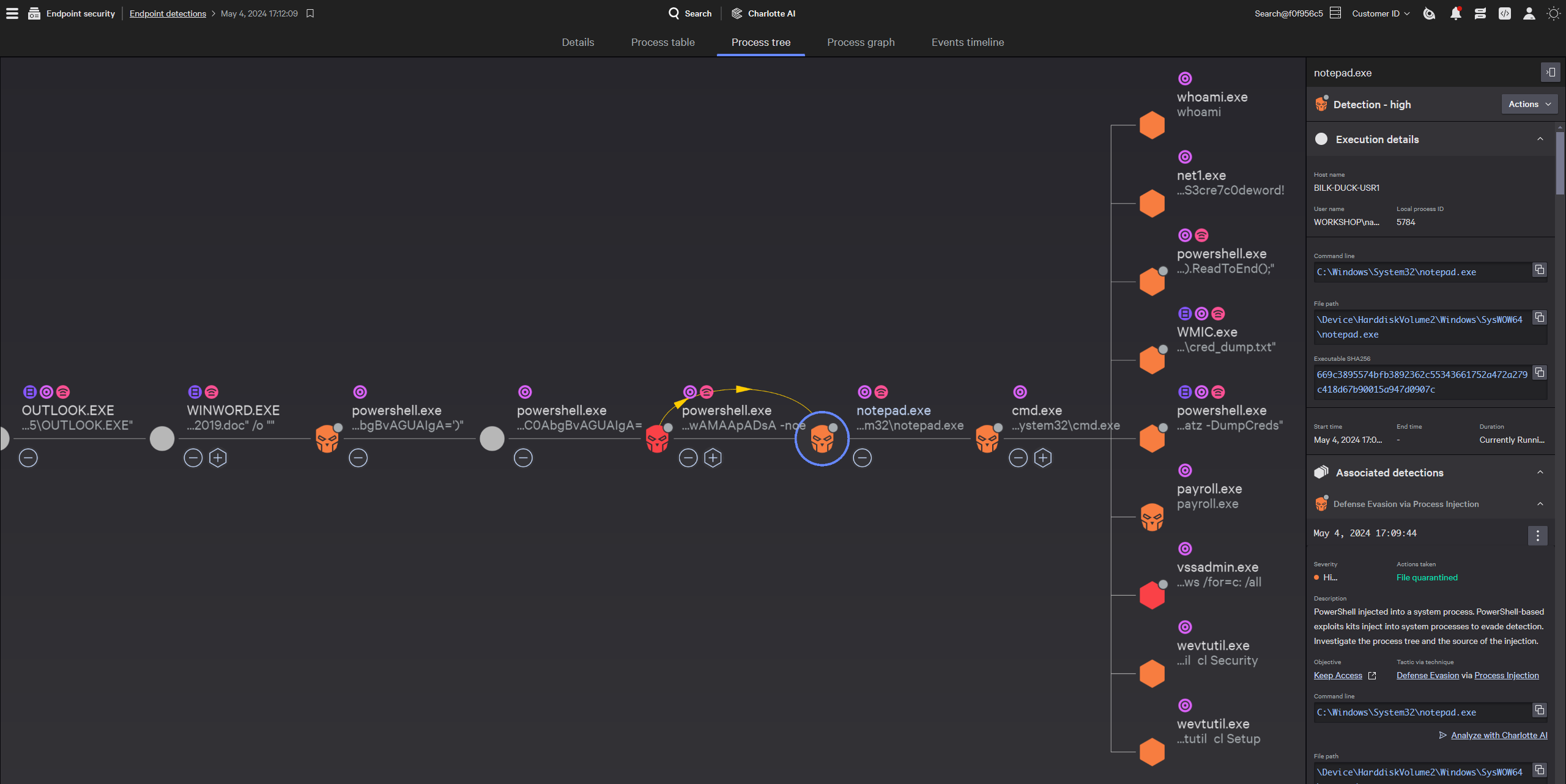Image resolution: width=1566 pixels, height=784 pixels.
Task: Toggle the light theme with sun icon
Action: (1554, 13)
